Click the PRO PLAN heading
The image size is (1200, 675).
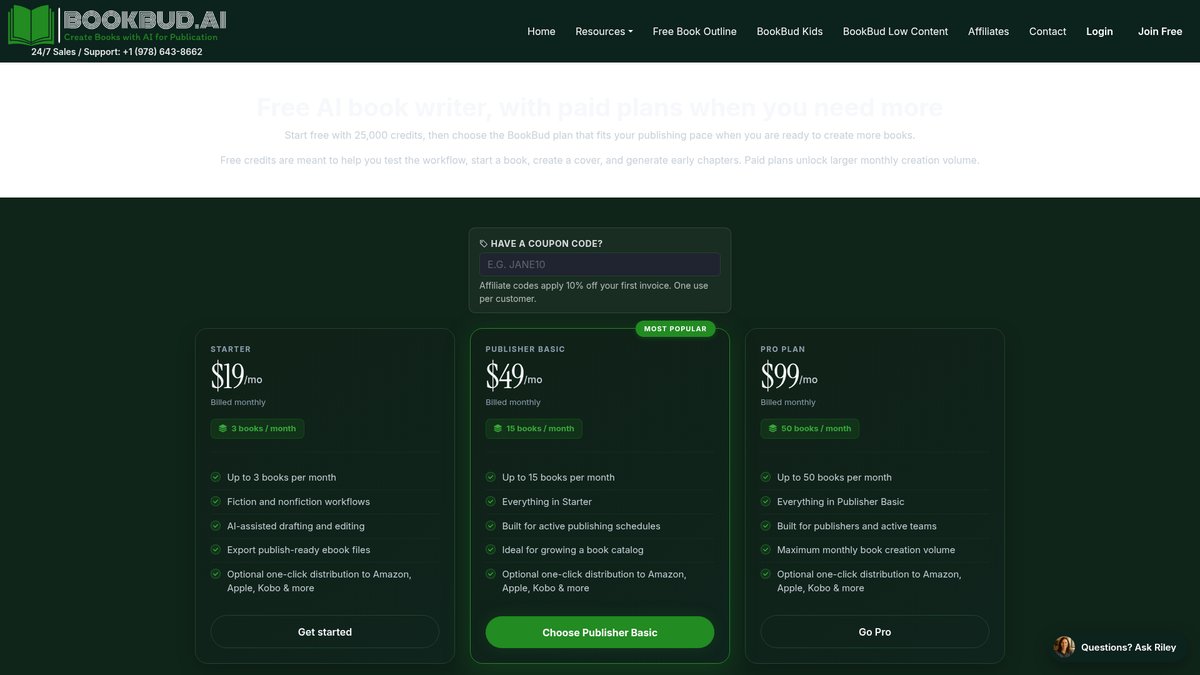(x=783, y=349)
